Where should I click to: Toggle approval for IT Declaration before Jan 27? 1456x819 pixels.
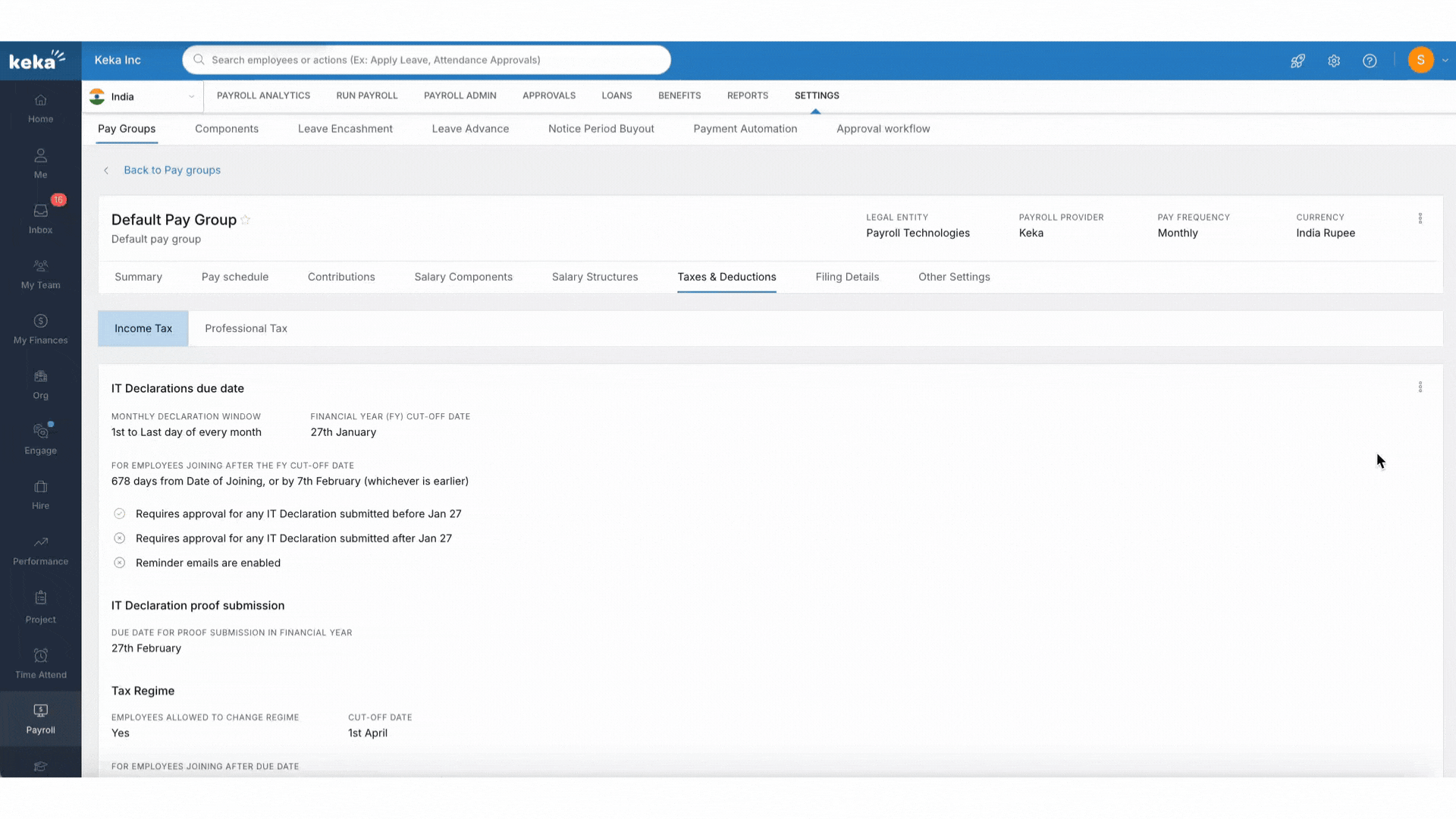119,513
